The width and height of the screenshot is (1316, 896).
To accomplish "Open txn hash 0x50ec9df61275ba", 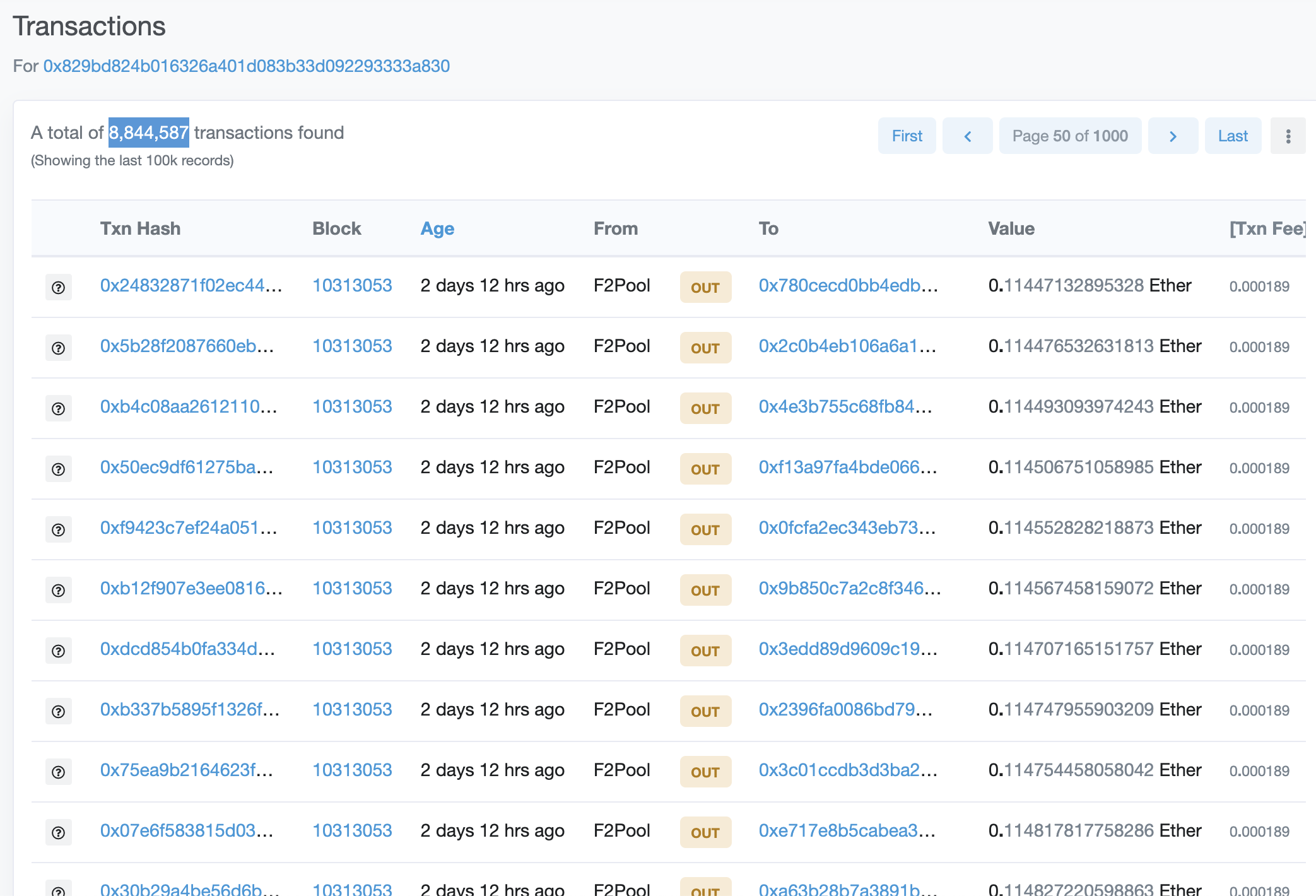I will (x=187, y=467).
